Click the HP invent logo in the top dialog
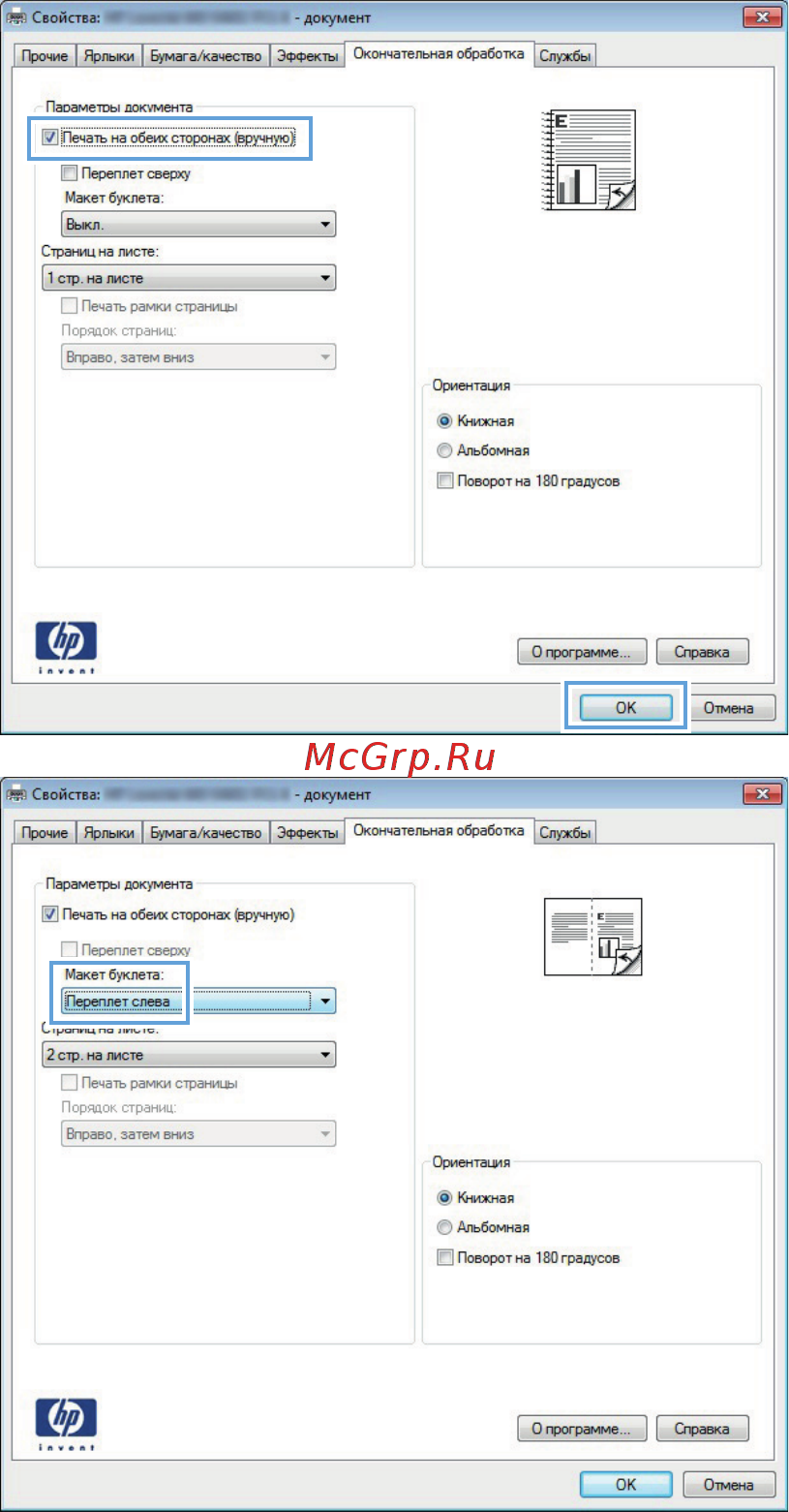Image resolution: width=789 pixels, height=1512 pixels. click(x=66, y=645)
